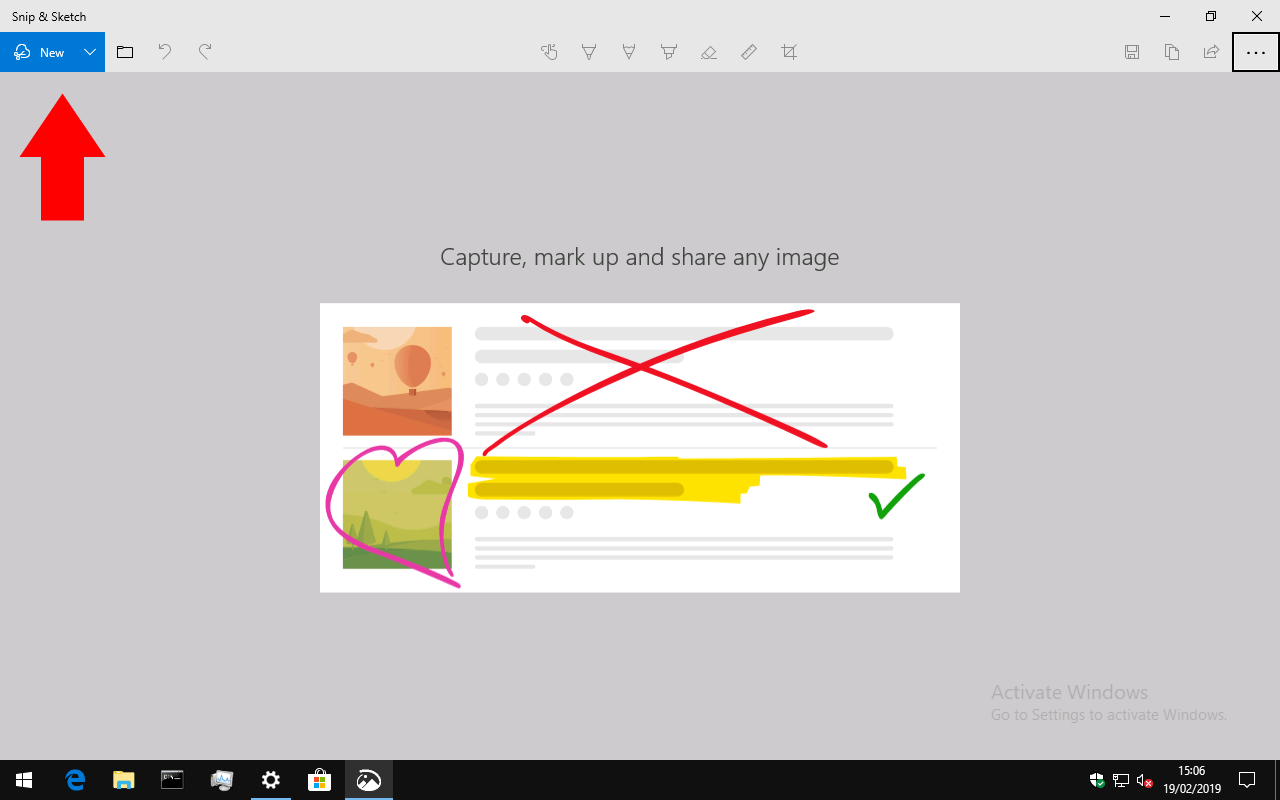Open Microsoft Store from taskbar
Viewport: 1280px width, 800px height.
point(320,780)
